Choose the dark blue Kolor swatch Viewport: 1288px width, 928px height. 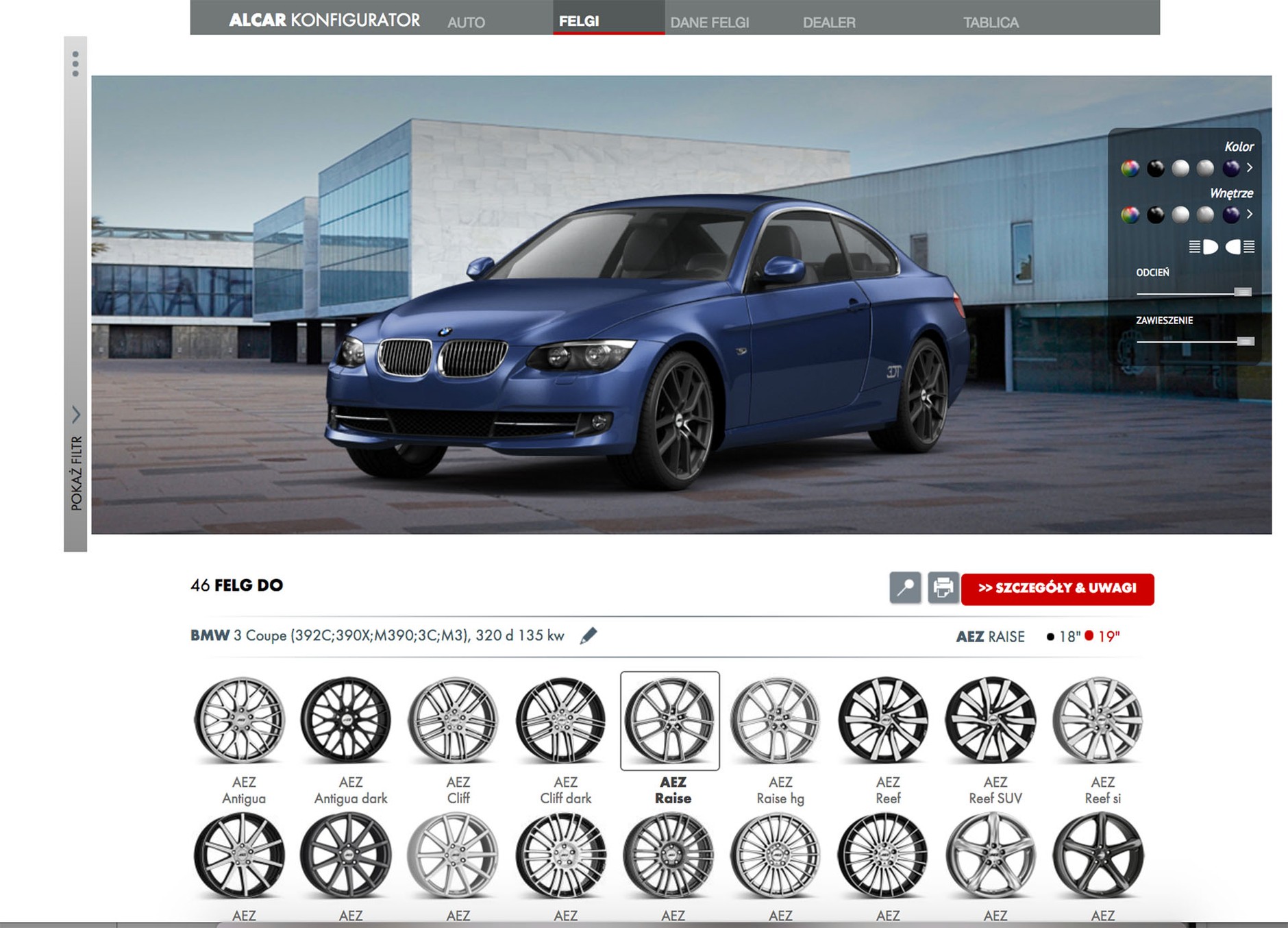(1231, 168)
